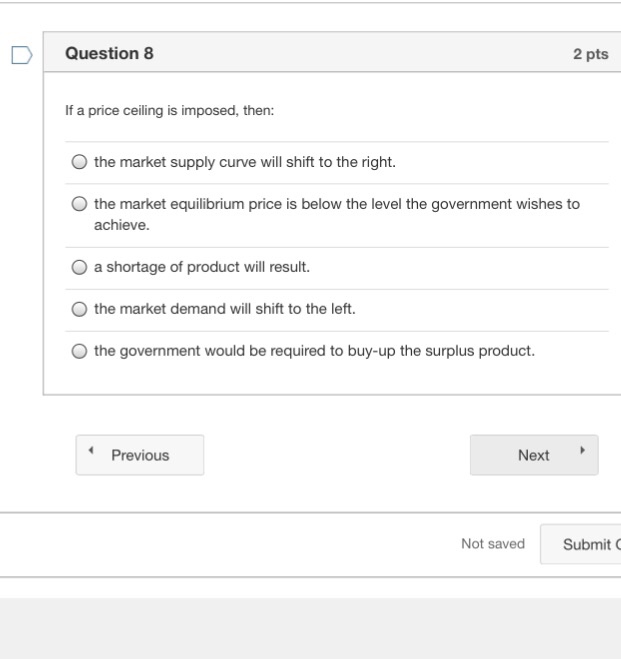Select radio for government buy-up of surplus
The image size is (621, 659).
point(80,352)
